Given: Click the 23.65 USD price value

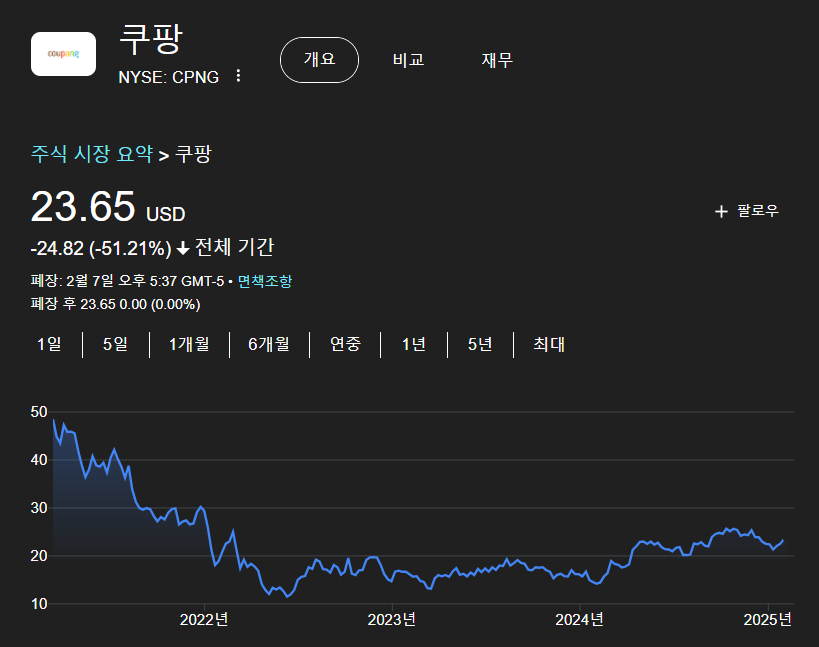Looking at the screenshot, I should [x=108, y=207].
